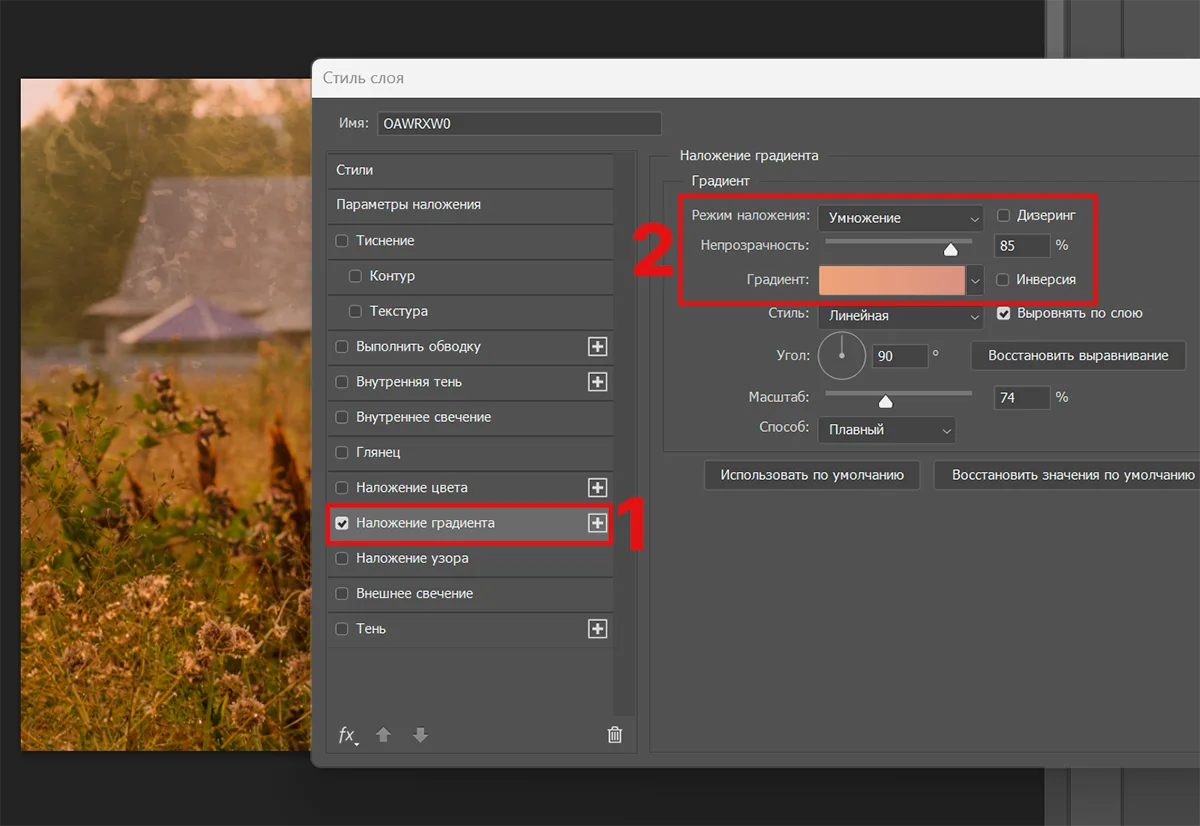The height and width of the screenshot is (826, 1200).
Task: Click the angle dial control
Action: click(842, 355)
